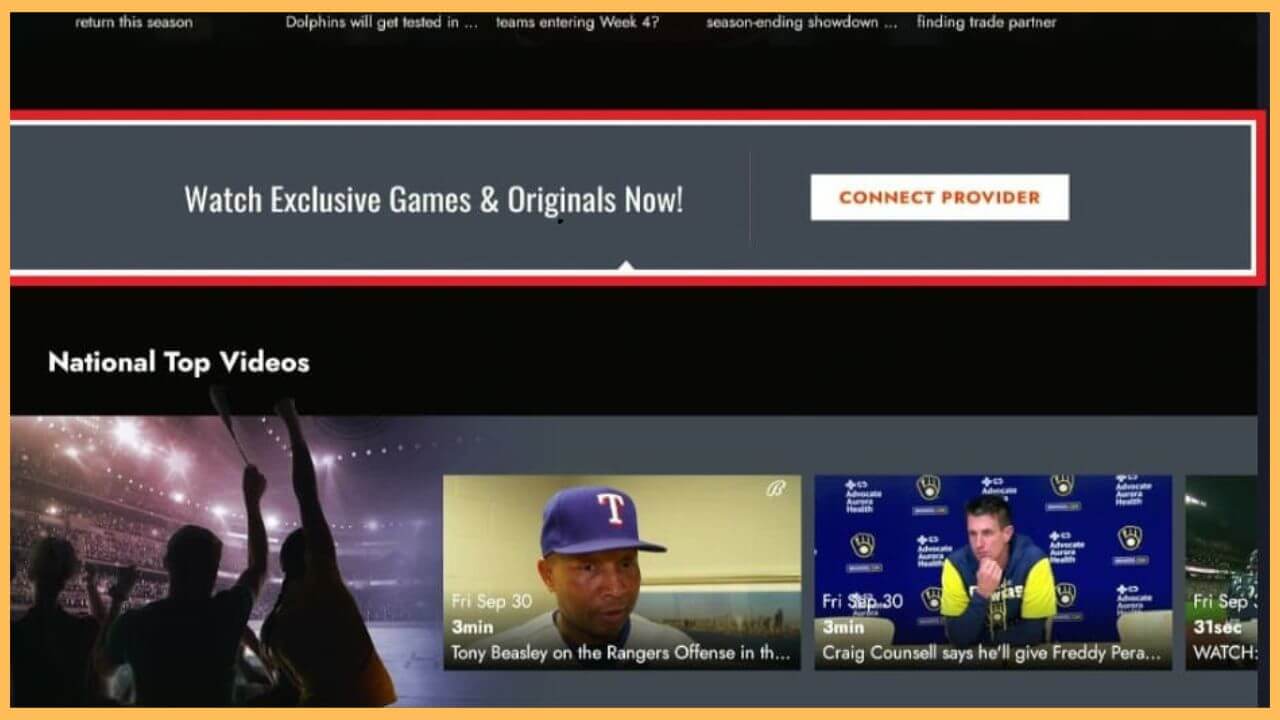Open the 'finding trade partner' headline
Image resolution: width=1280 pixels, height=720 pixels.
987,22
